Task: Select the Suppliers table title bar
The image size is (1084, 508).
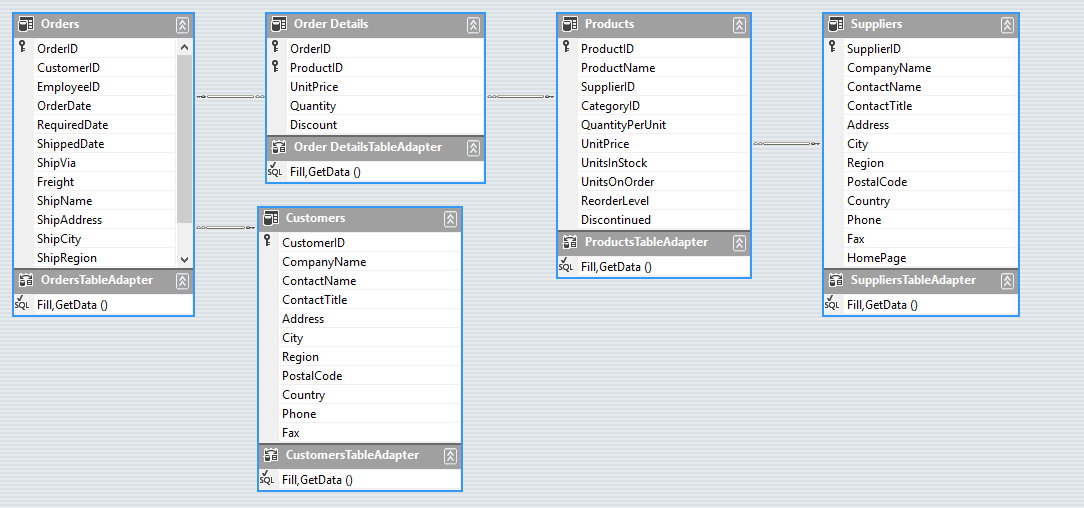Action: pos(921,25)
